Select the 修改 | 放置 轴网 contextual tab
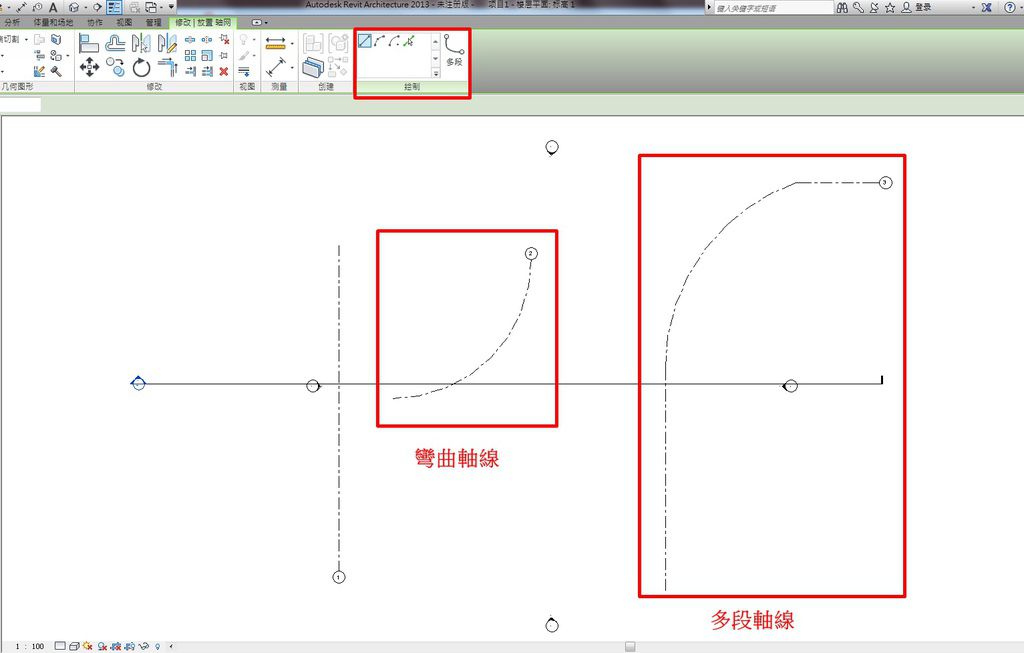The width and height of the screenshot is (1024, 653). 203,22
